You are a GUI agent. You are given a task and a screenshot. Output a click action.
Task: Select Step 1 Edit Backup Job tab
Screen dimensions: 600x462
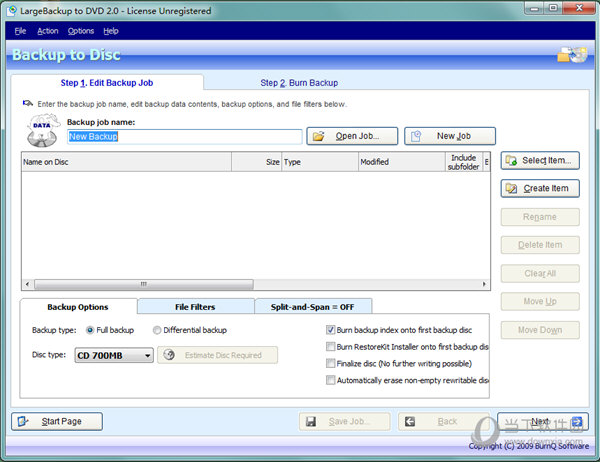(107, 83)
